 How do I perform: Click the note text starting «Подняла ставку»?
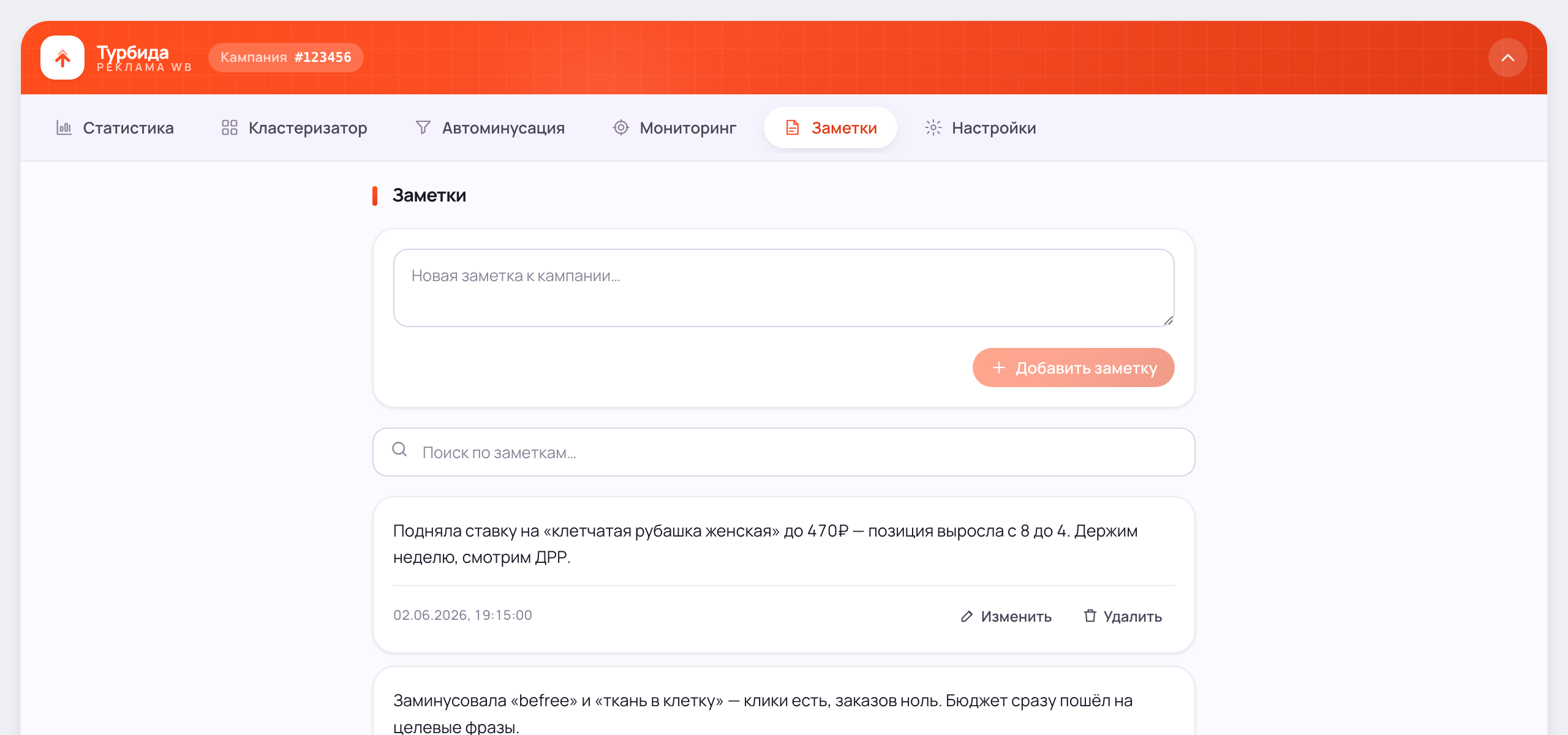pyautogui.click(x=766, y=544)
